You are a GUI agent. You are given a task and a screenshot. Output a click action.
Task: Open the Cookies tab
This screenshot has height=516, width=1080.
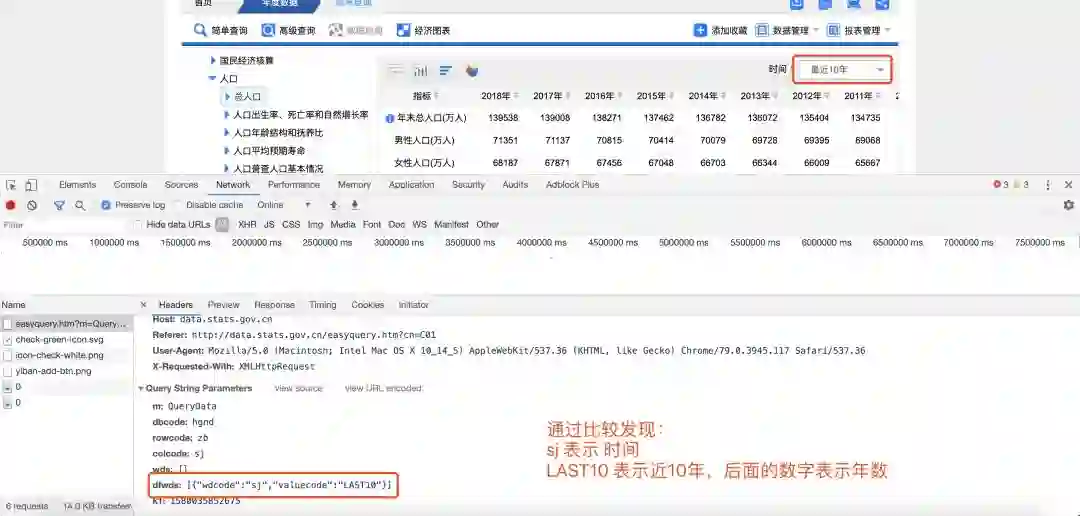tap(368, 305)
